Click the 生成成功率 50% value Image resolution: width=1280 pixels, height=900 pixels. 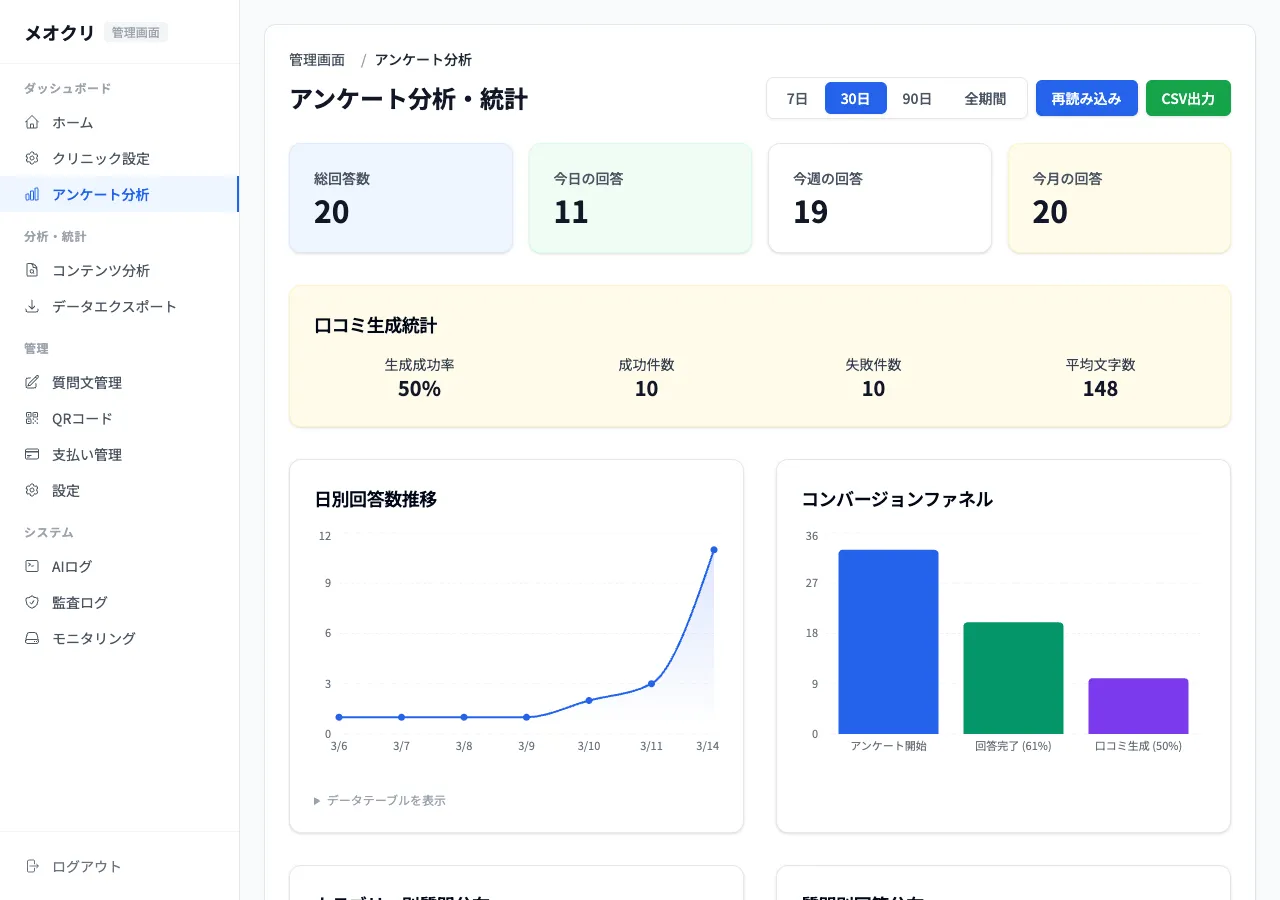pyautogui.click(x=419, y=389)
